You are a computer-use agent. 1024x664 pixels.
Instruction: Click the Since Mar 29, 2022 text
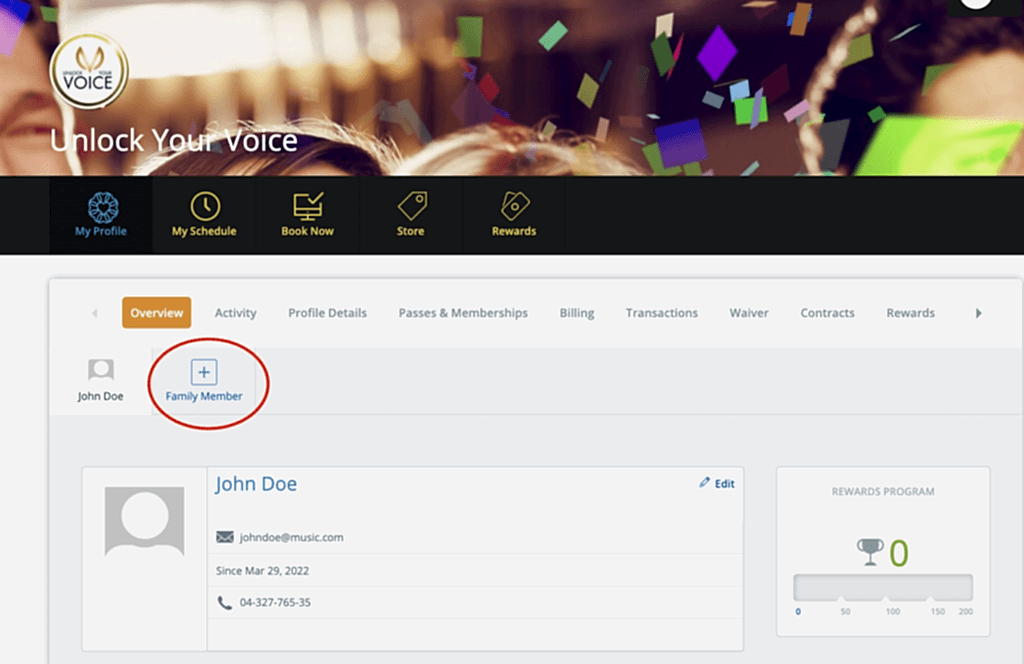click(x=263, y=571)
